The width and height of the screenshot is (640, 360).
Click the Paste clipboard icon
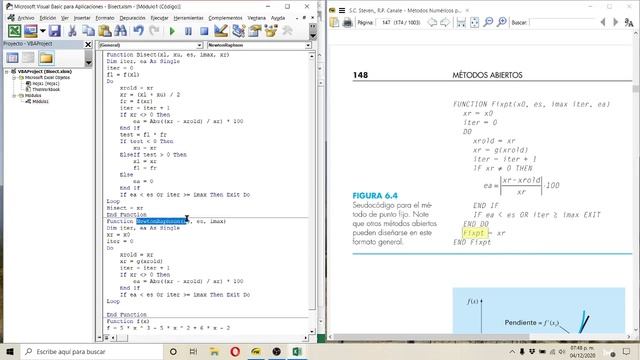(104, 31)
